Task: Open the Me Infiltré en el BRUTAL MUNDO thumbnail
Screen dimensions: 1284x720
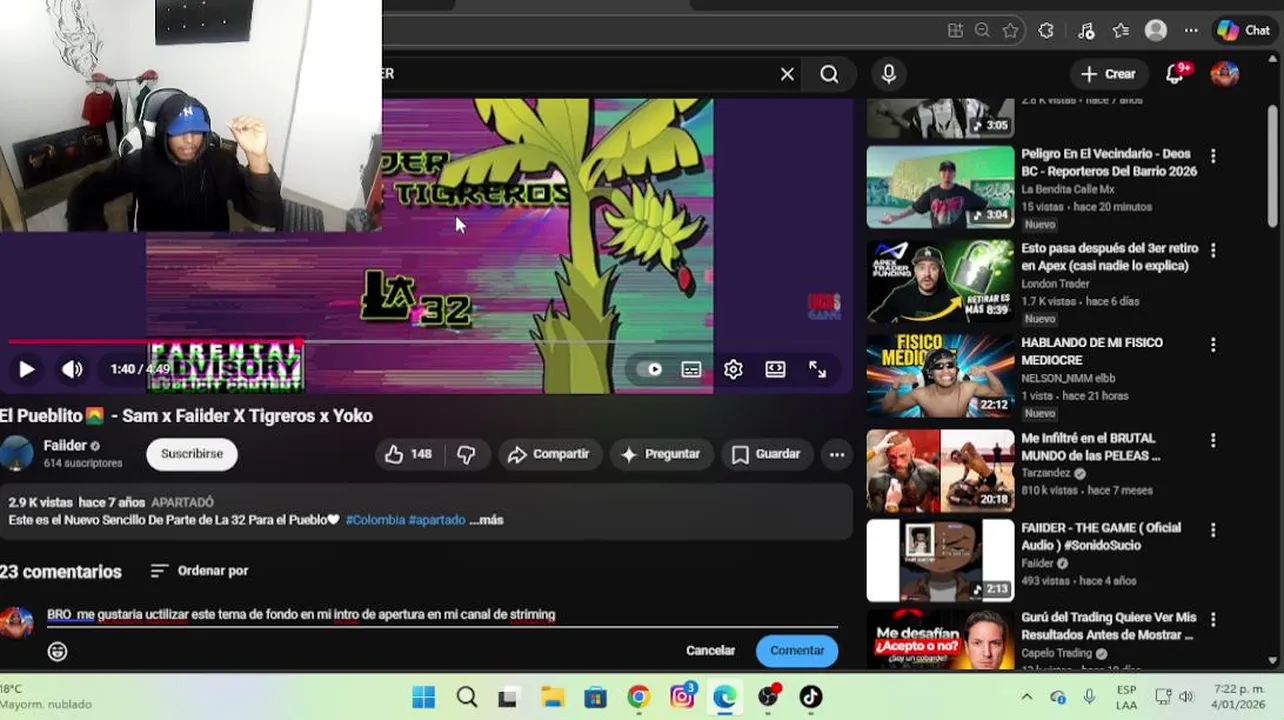Action: 940,471
